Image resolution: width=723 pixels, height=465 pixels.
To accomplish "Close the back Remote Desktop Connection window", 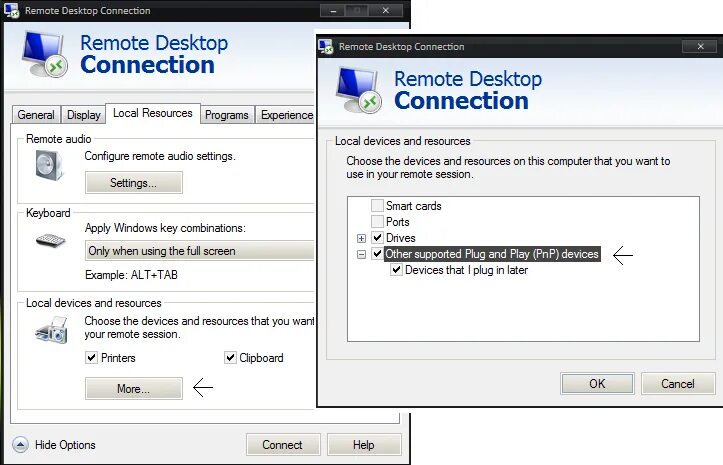I will coord(386,10).
